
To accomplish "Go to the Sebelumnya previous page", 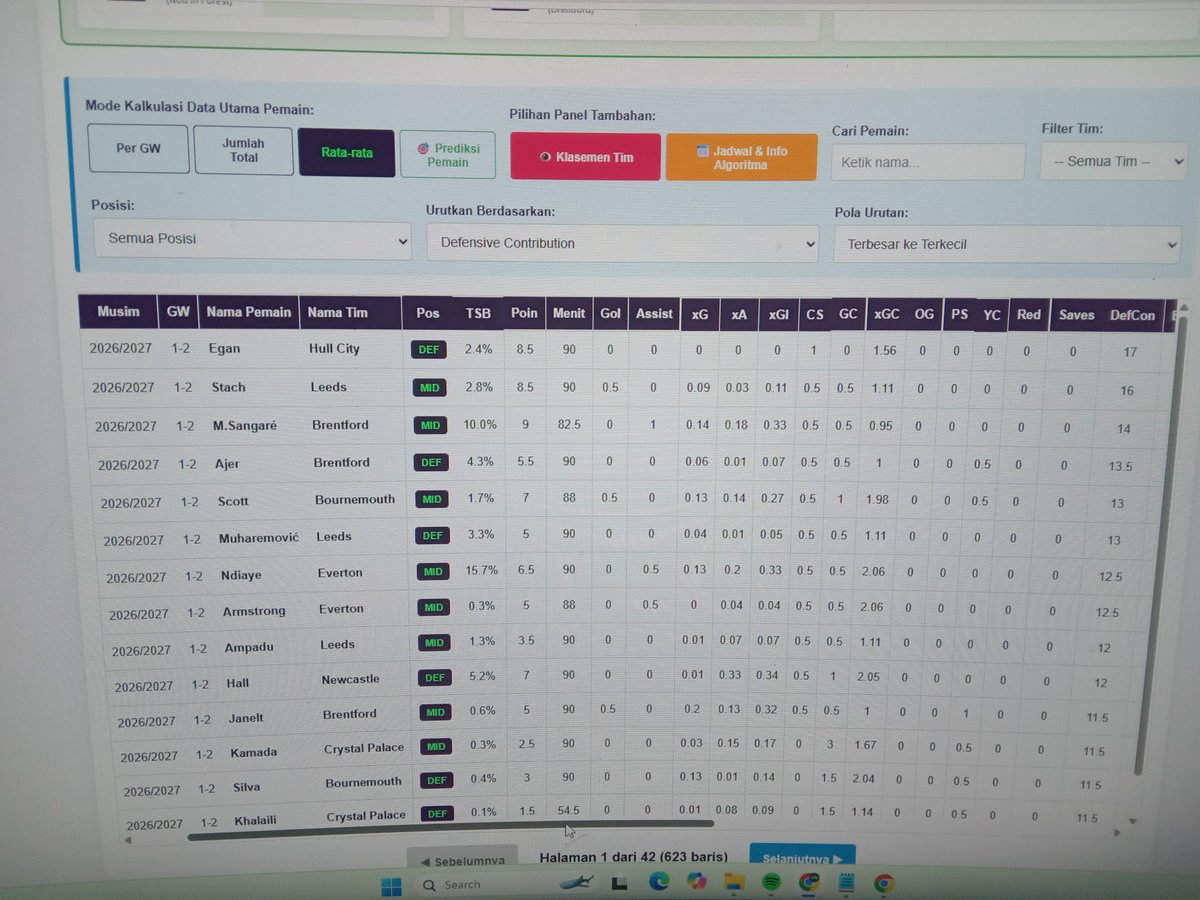I will [x=463, y=861].
